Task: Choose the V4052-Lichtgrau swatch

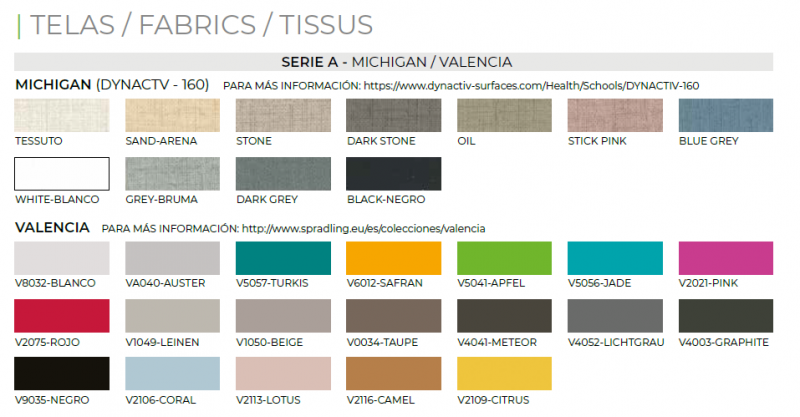Action: [615, 316]
